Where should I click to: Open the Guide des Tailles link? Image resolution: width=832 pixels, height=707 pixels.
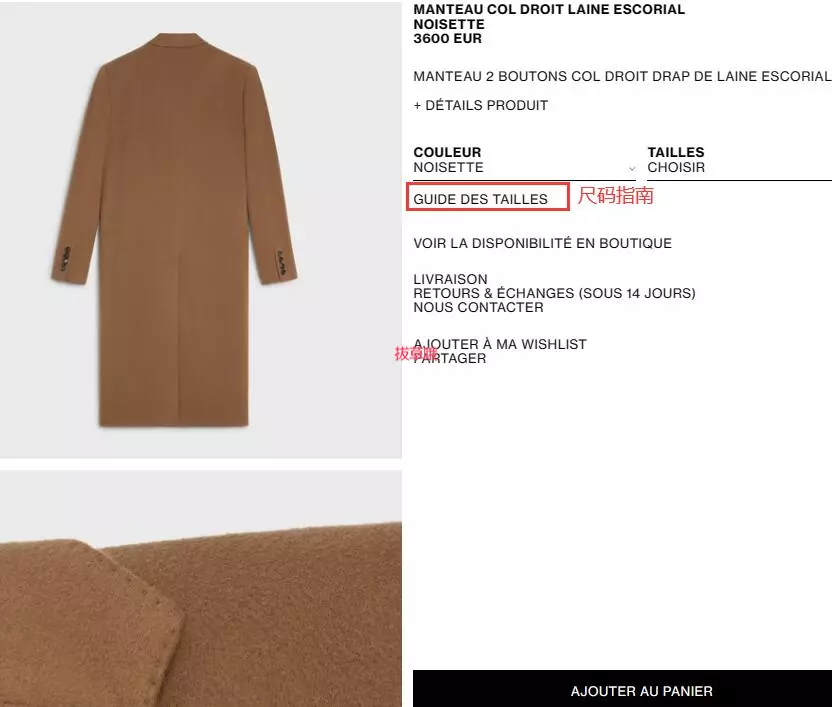[480, 199]
